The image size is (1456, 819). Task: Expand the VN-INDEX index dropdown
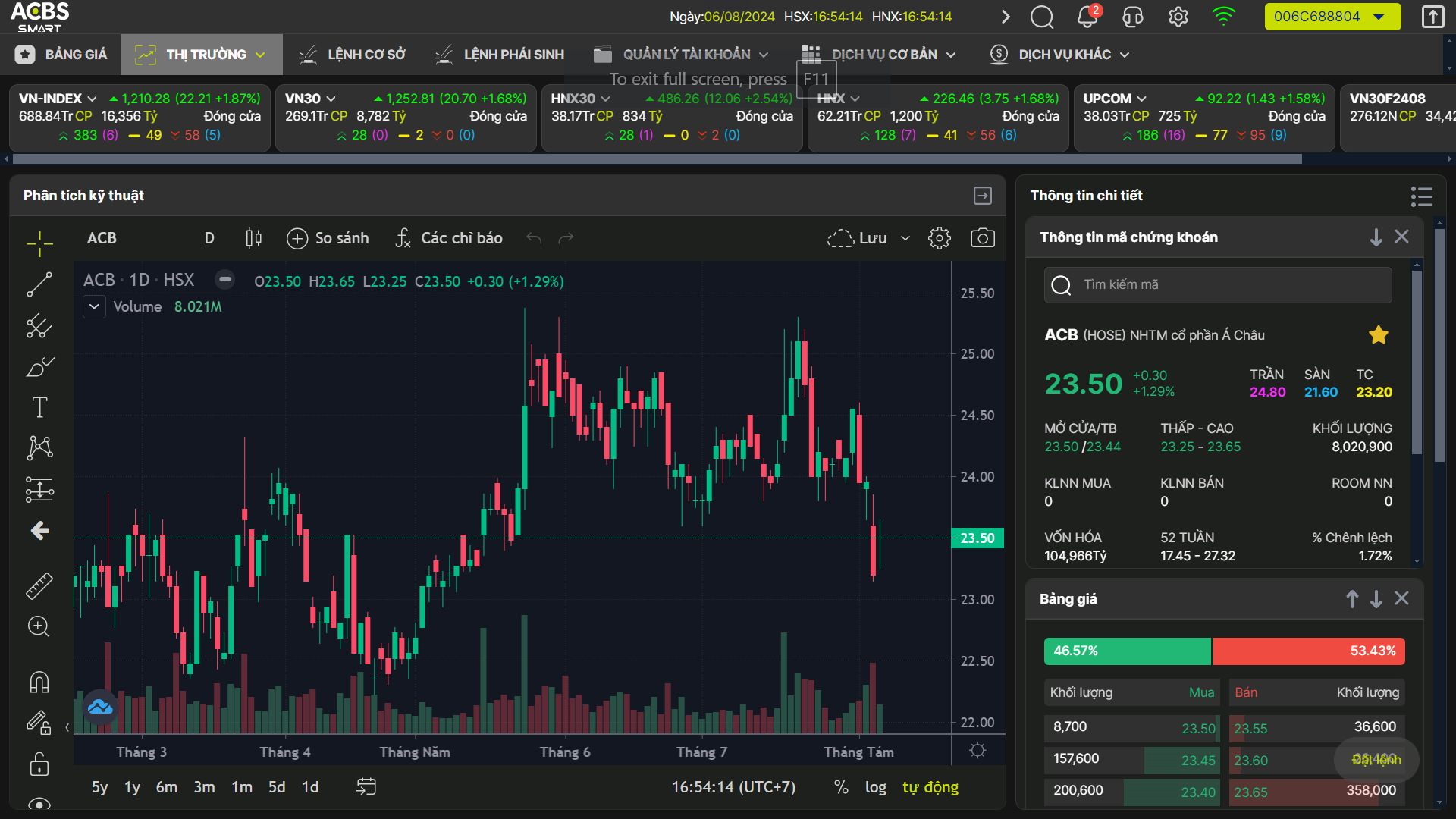(x=92, y=99)
